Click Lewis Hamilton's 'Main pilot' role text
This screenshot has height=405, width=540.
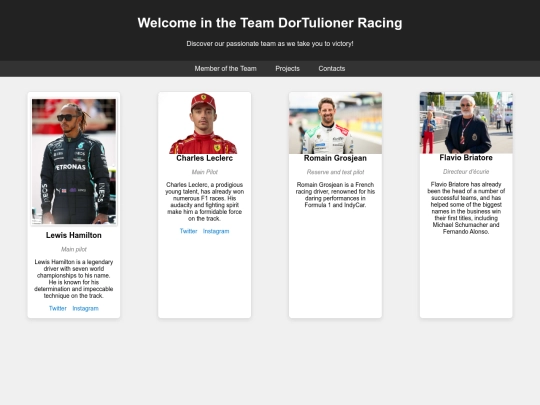pyautogui.click(x=74, y=249)
